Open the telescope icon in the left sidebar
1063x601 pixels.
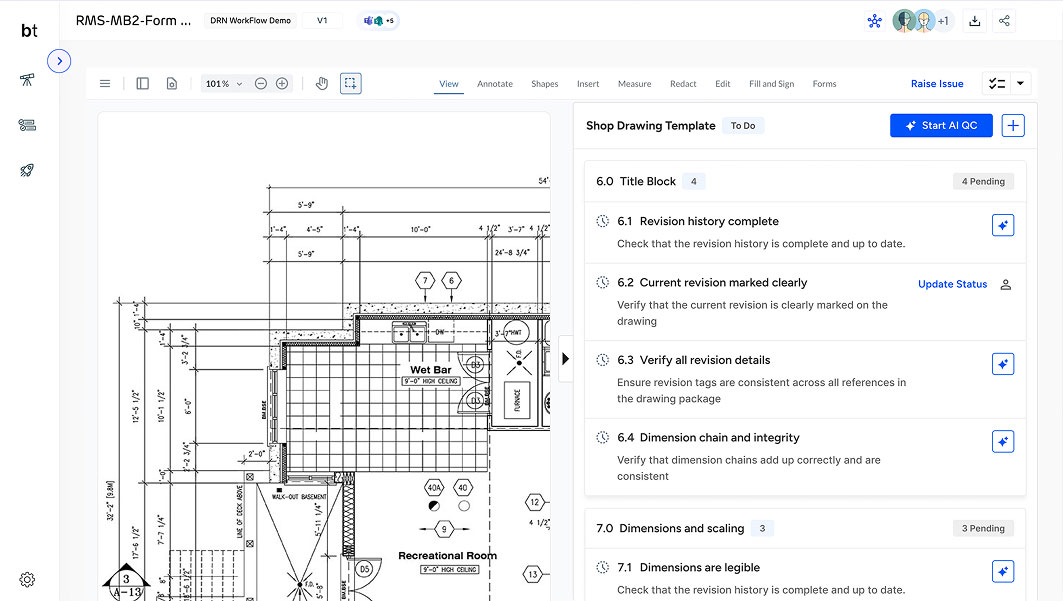pyautogui.click(x=27, y=78)
